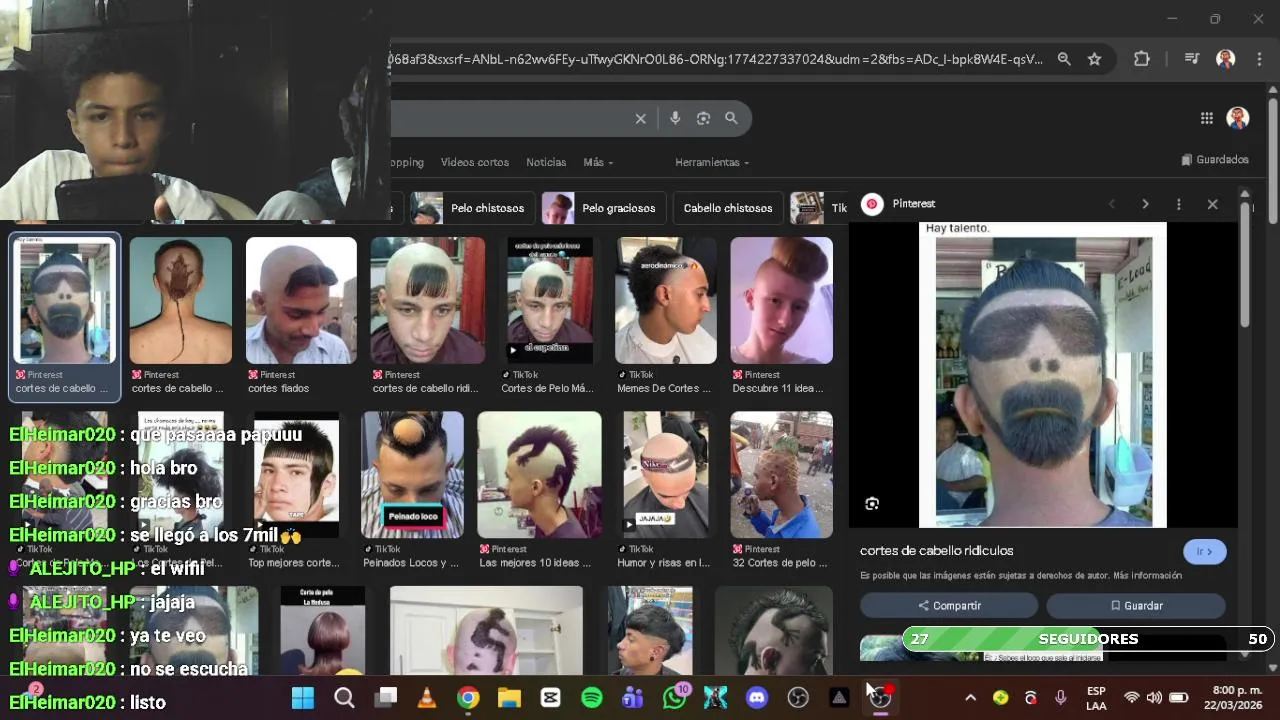Go to previous image in preview panel

[1111, 204]
